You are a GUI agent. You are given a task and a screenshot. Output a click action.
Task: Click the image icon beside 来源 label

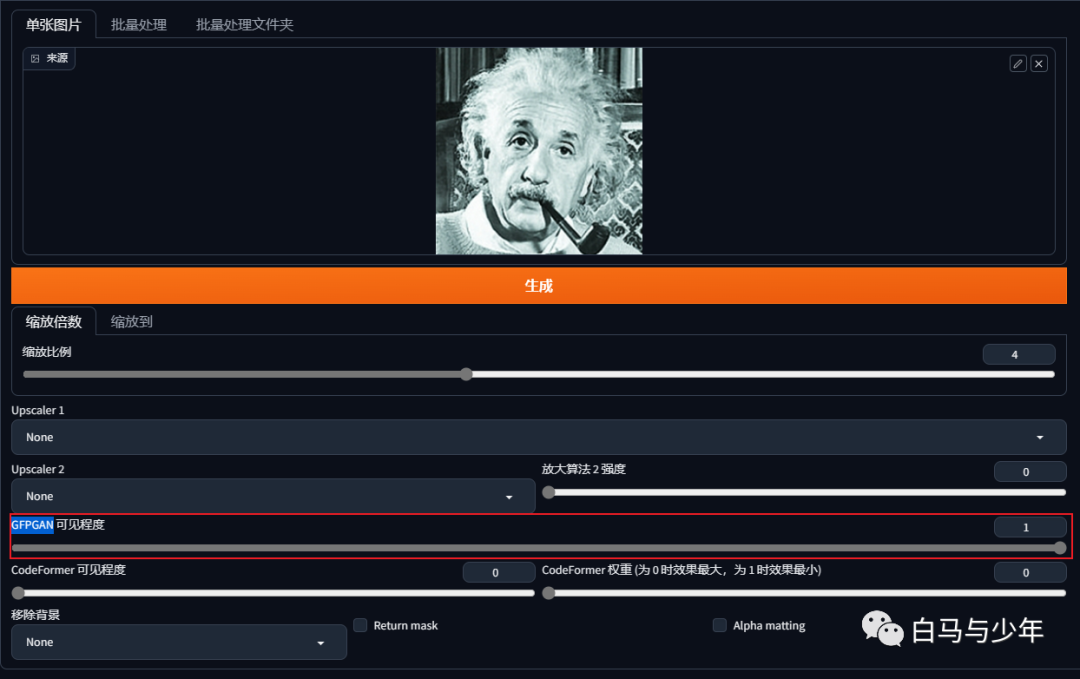(35, 59)
